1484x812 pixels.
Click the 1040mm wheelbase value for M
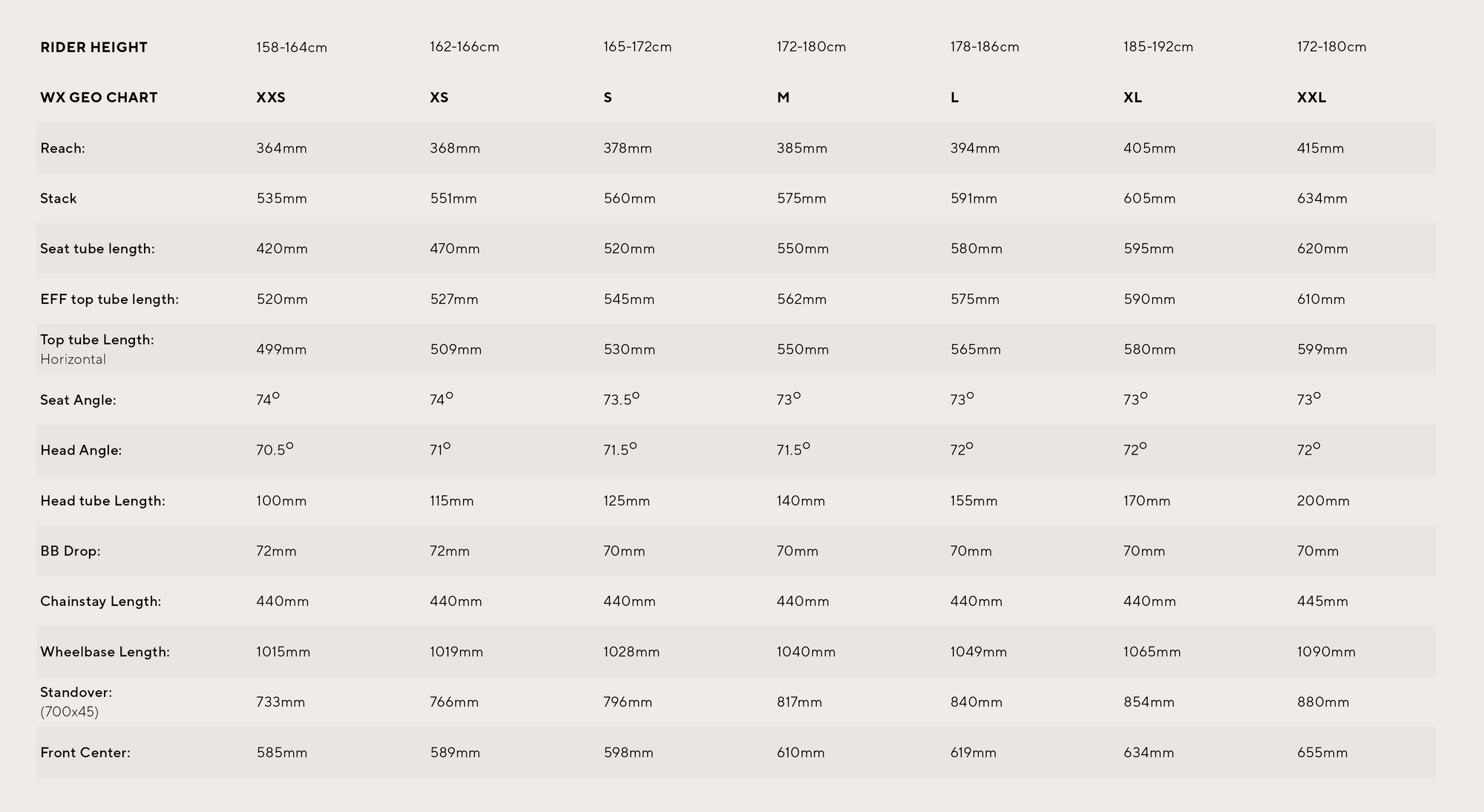[x=806, y=652]
